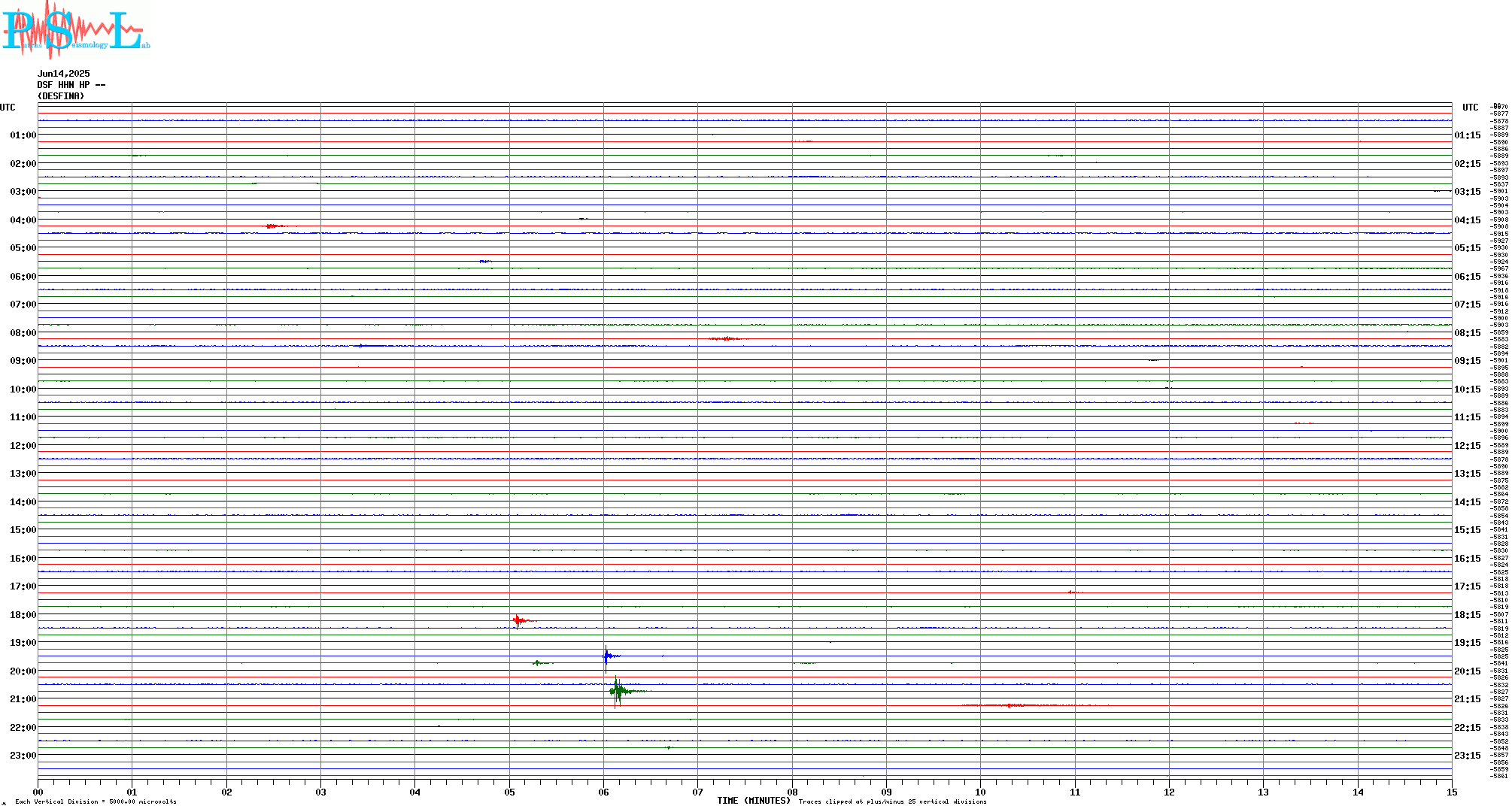
Task: Click the 14:15 time label
Action: coord(1468,502)
